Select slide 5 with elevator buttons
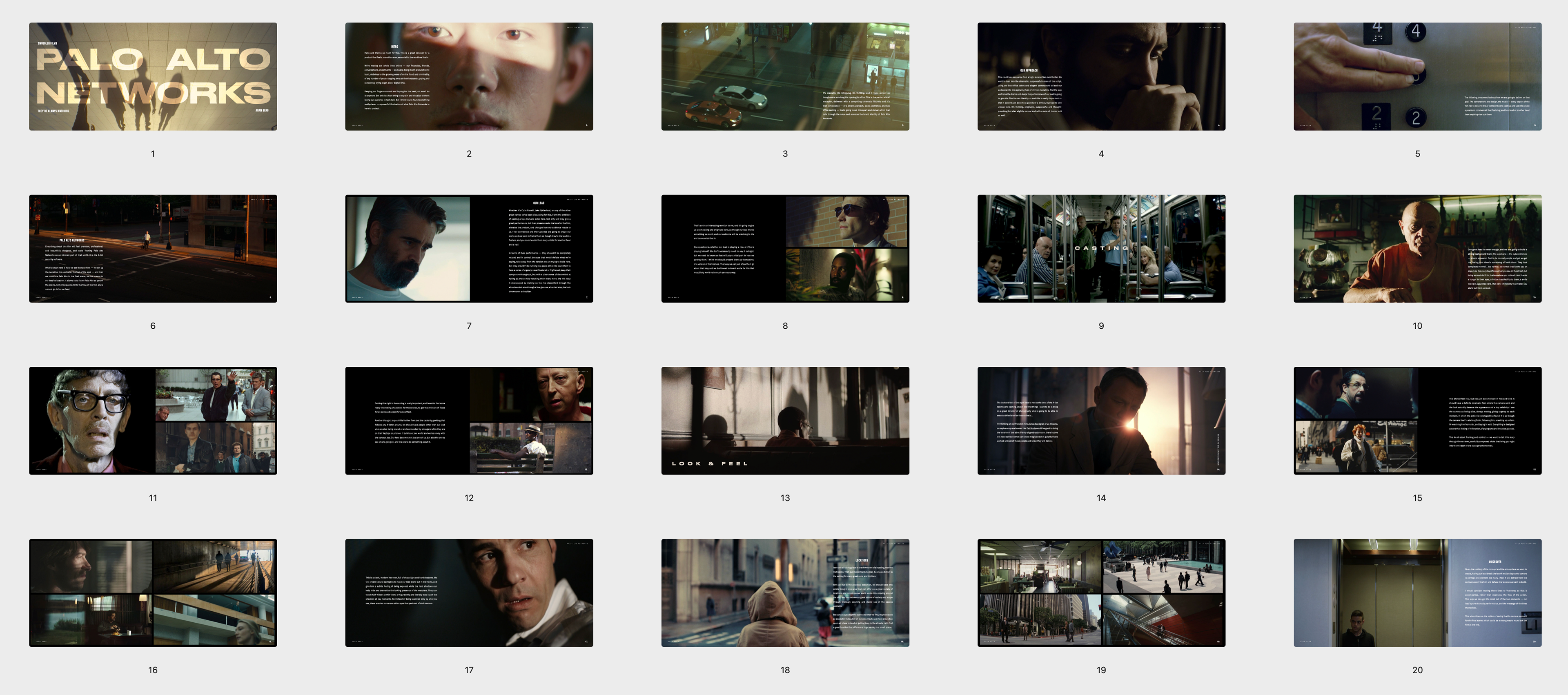 pos(1417,77)
